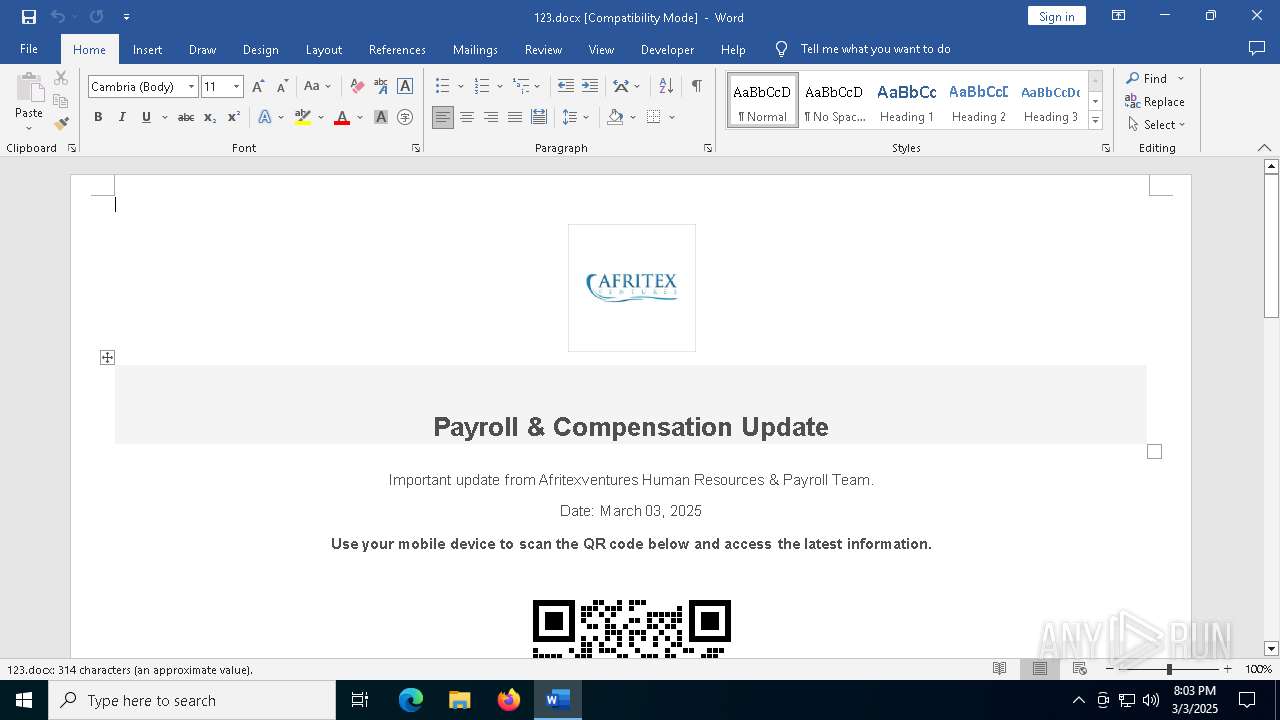1280x720 pixels.
Task: Switch to the Layout tab
Action: [323, 49]
